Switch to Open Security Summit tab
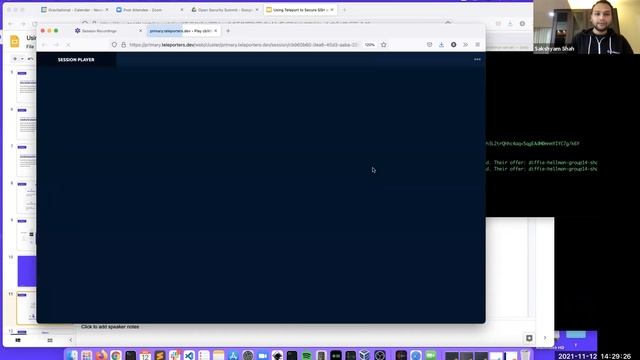The image size is (640, 360). point(224,10)
